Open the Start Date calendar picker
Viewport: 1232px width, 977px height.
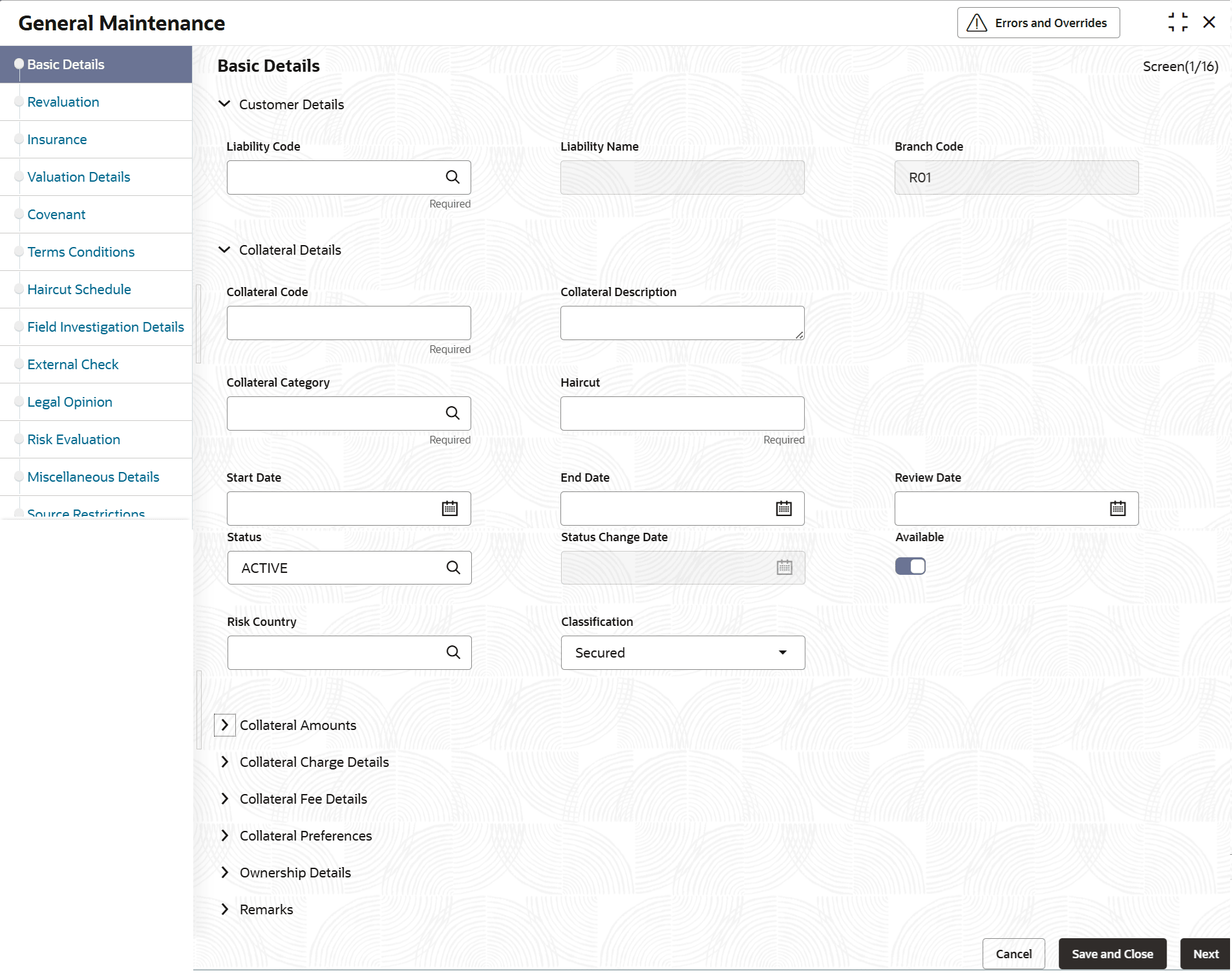point(450,509)
